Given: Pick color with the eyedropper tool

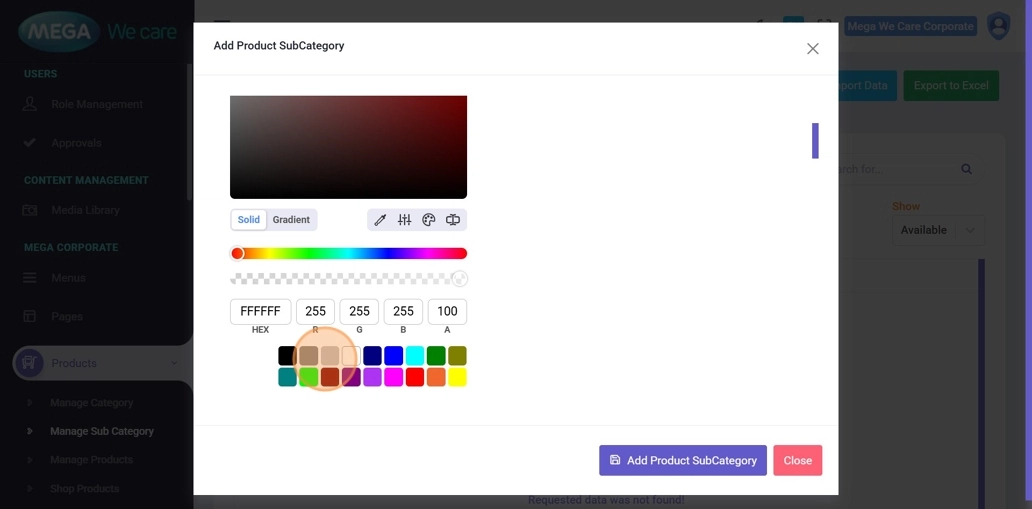Looking at the screenshot, I should tap(380, 220).
